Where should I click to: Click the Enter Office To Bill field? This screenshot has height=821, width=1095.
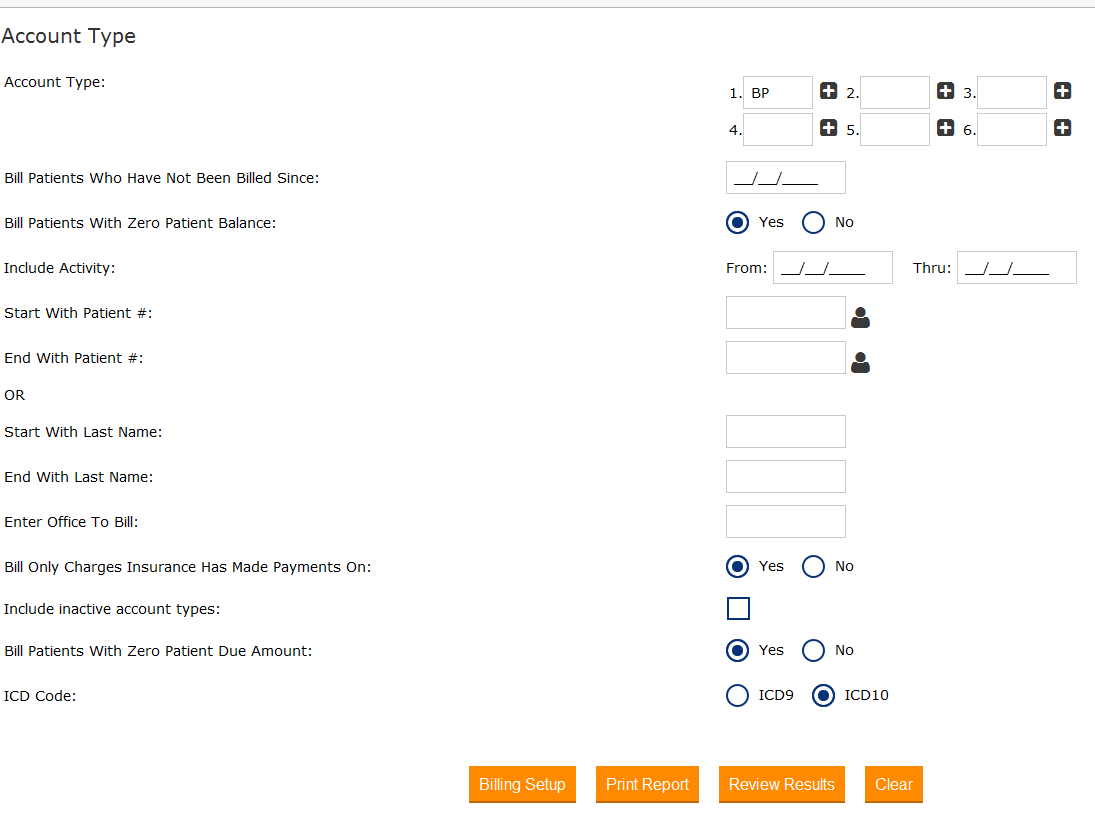tap(785, 522)
